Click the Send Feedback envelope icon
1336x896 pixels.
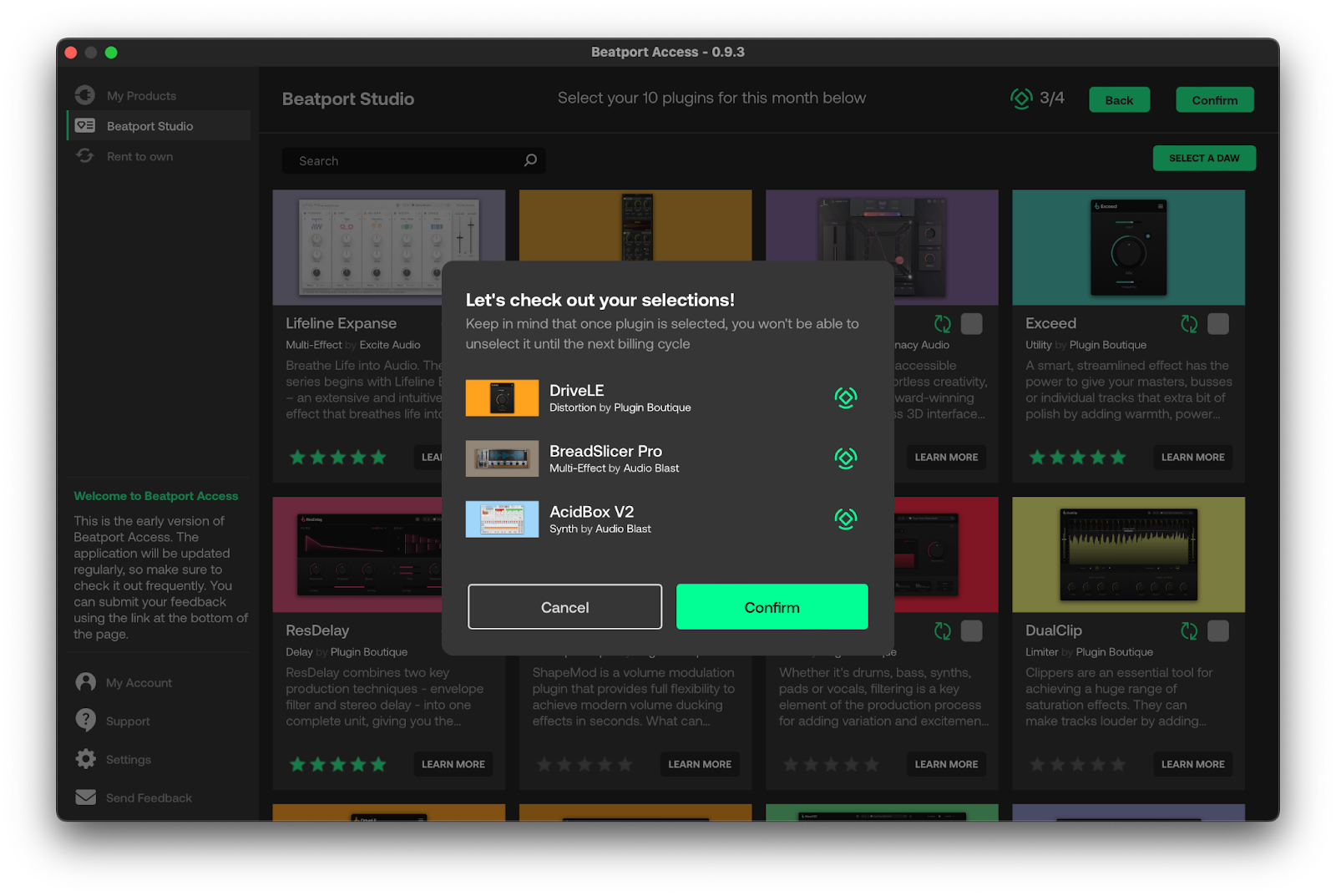[85, 797]
